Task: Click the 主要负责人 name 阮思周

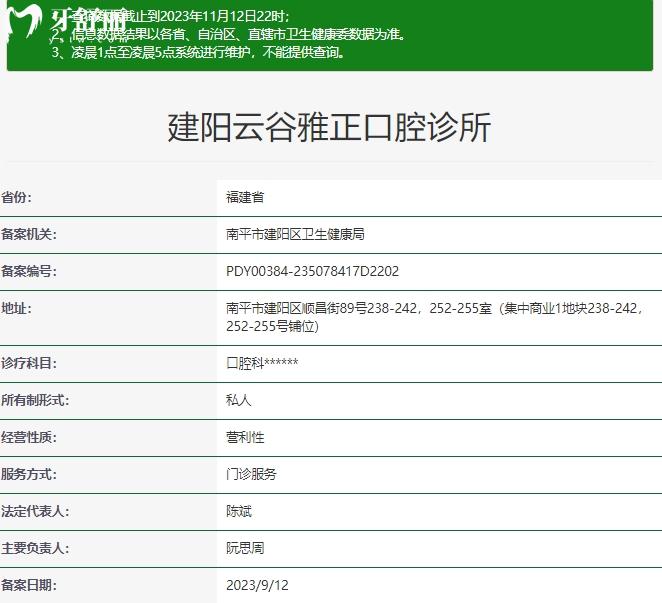Action: [245, 548]
